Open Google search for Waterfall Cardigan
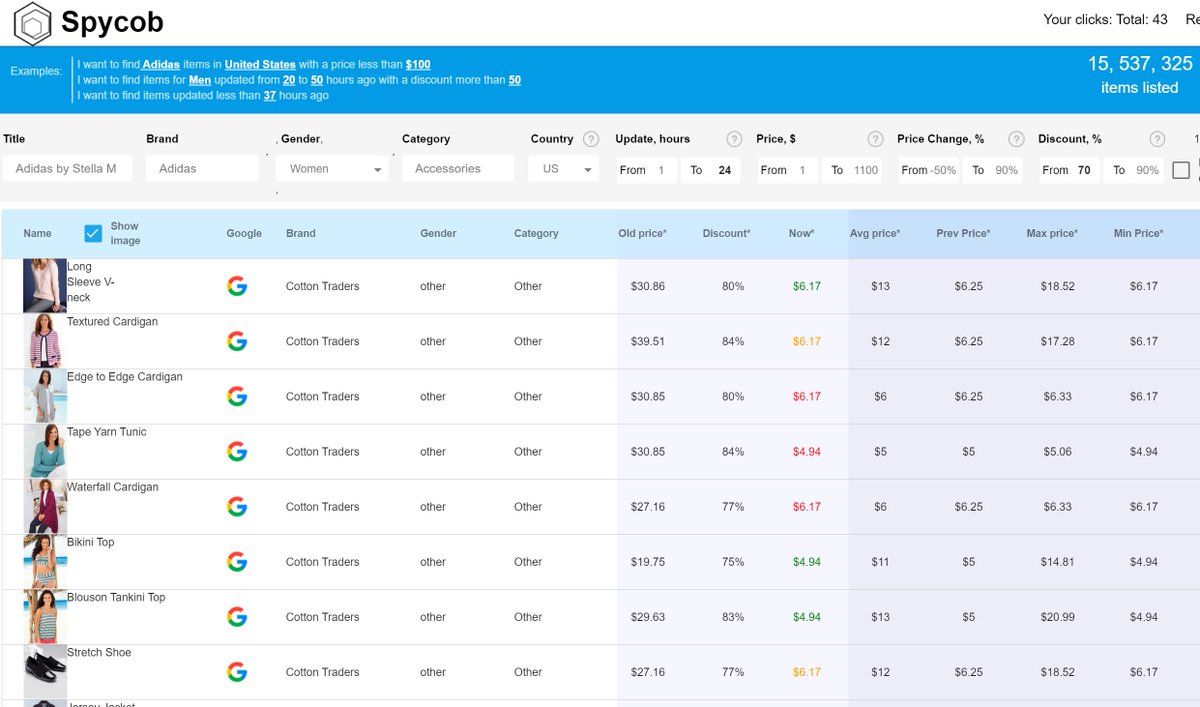Viewport: 1200px width, 707px height. [x=237, y=506]
